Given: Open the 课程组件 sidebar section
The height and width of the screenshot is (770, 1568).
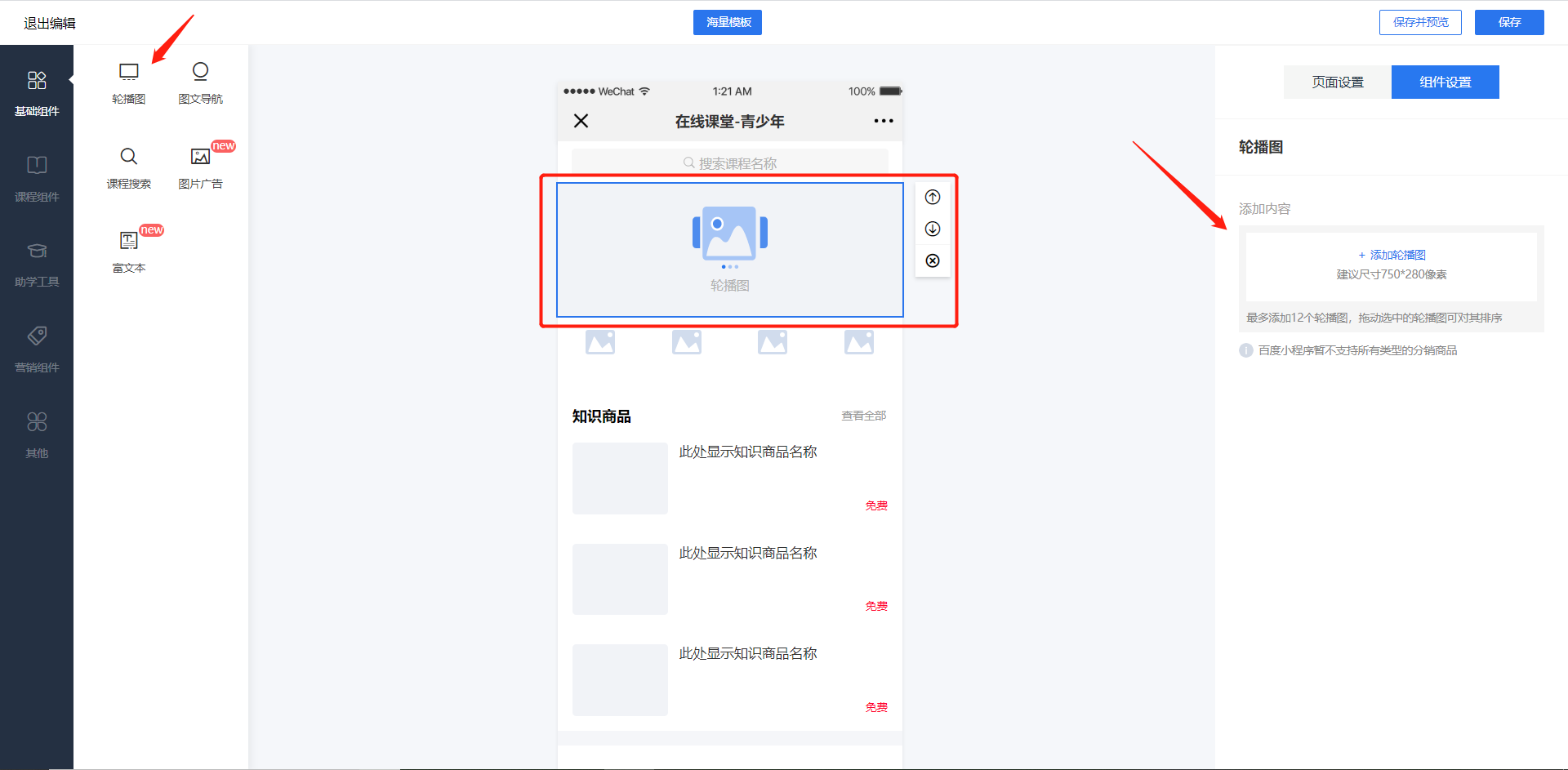Looking at the screenshot, I should [x=37, y=179].
